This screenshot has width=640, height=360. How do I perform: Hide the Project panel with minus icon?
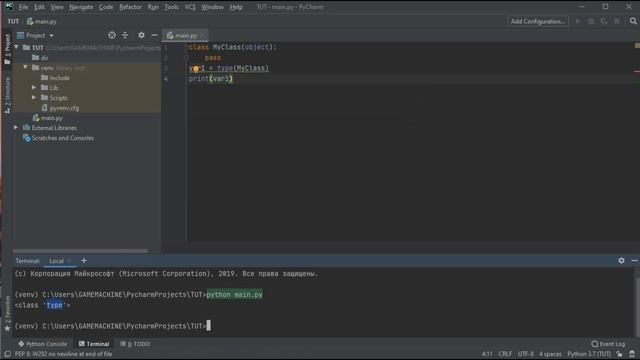154,36
